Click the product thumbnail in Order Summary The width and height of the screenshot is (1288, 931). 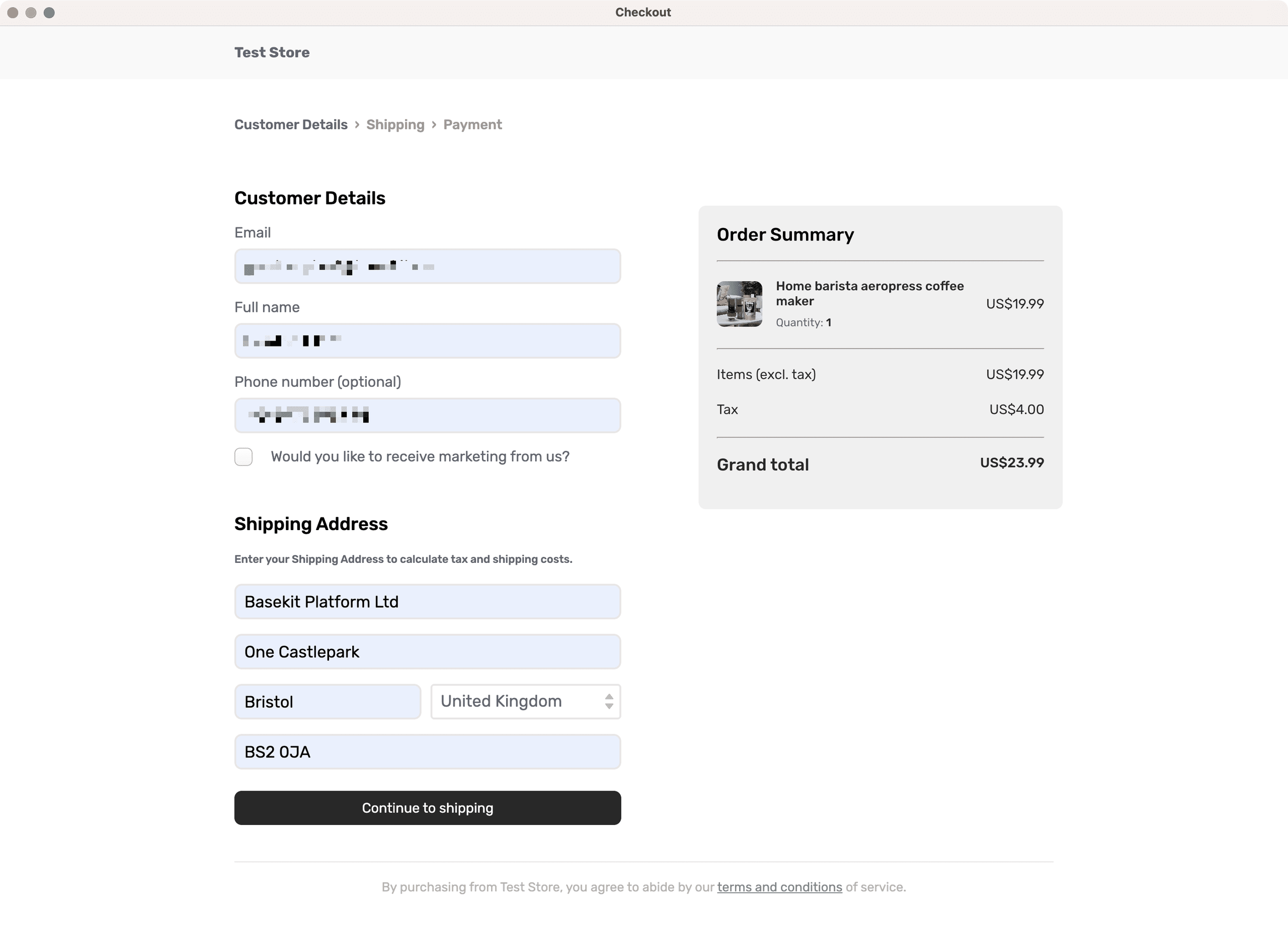(x=740, y=304)
